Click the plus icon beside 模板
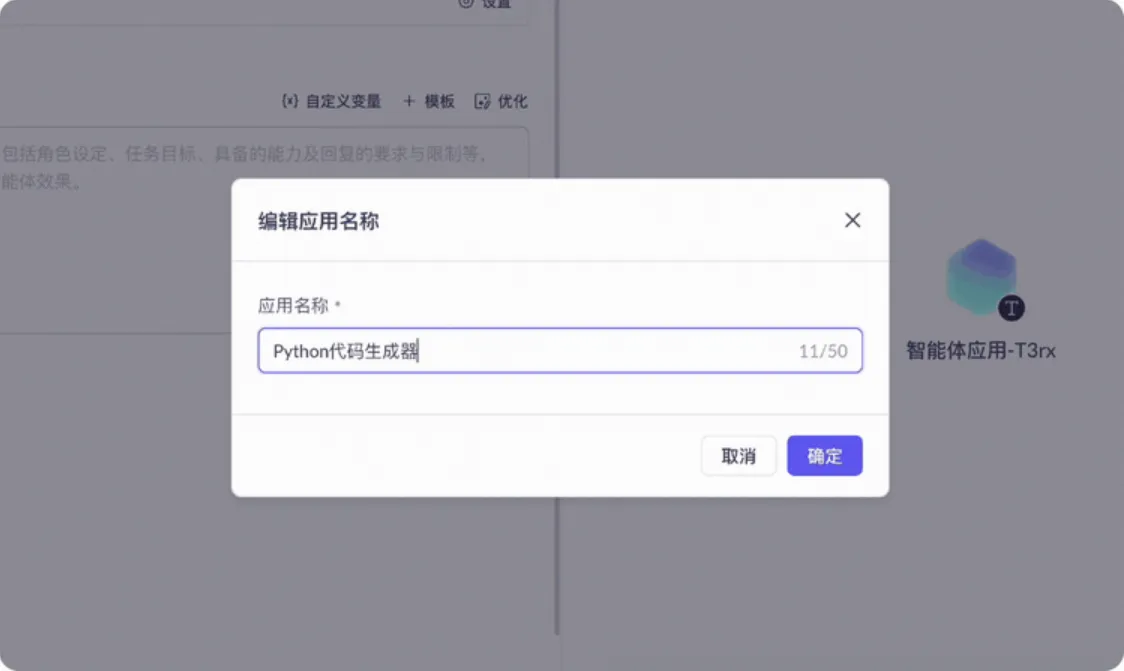The width and height of the screenshot is (1124, 671). point(409,101)
